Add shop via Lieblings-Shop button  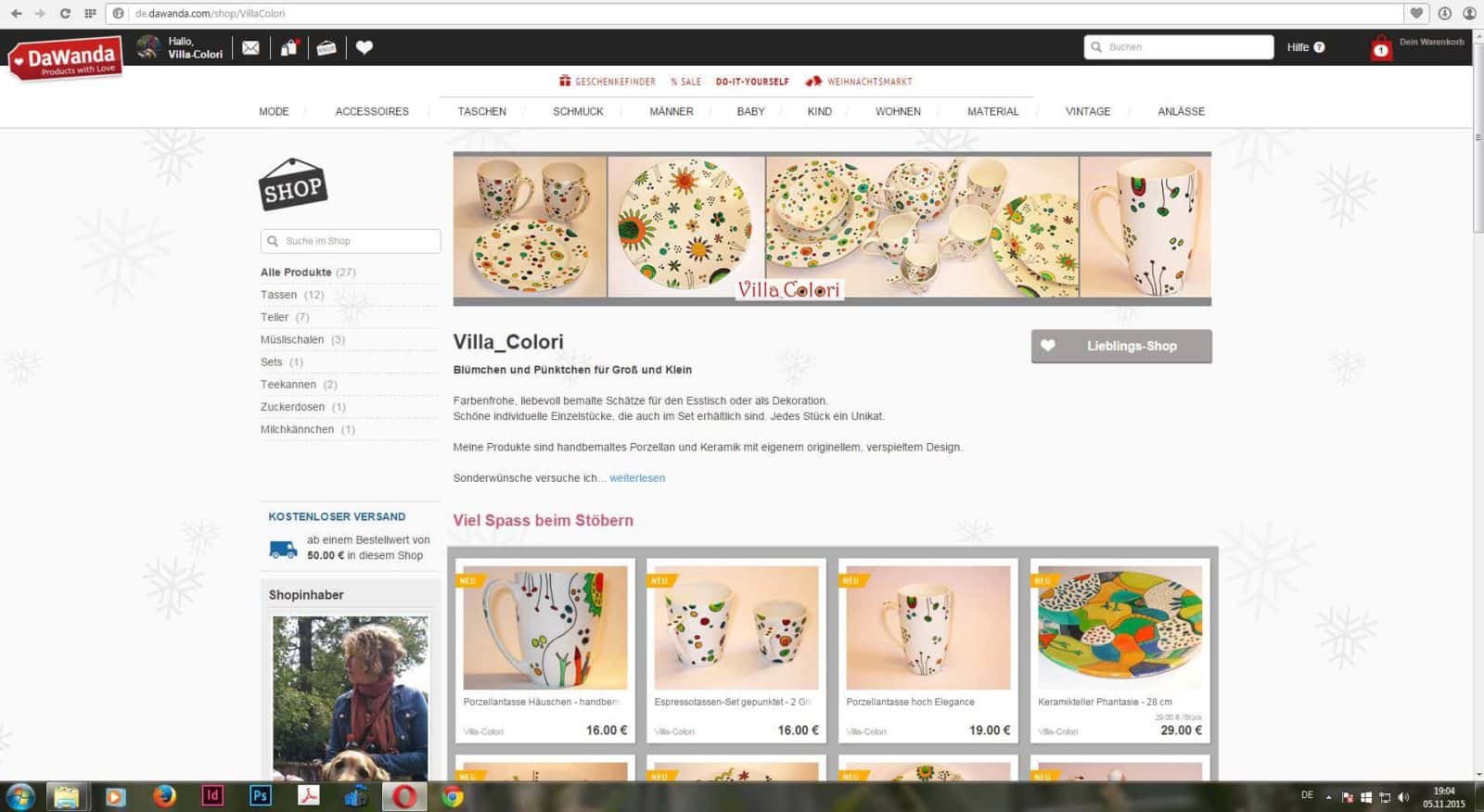pos(1121,346)
